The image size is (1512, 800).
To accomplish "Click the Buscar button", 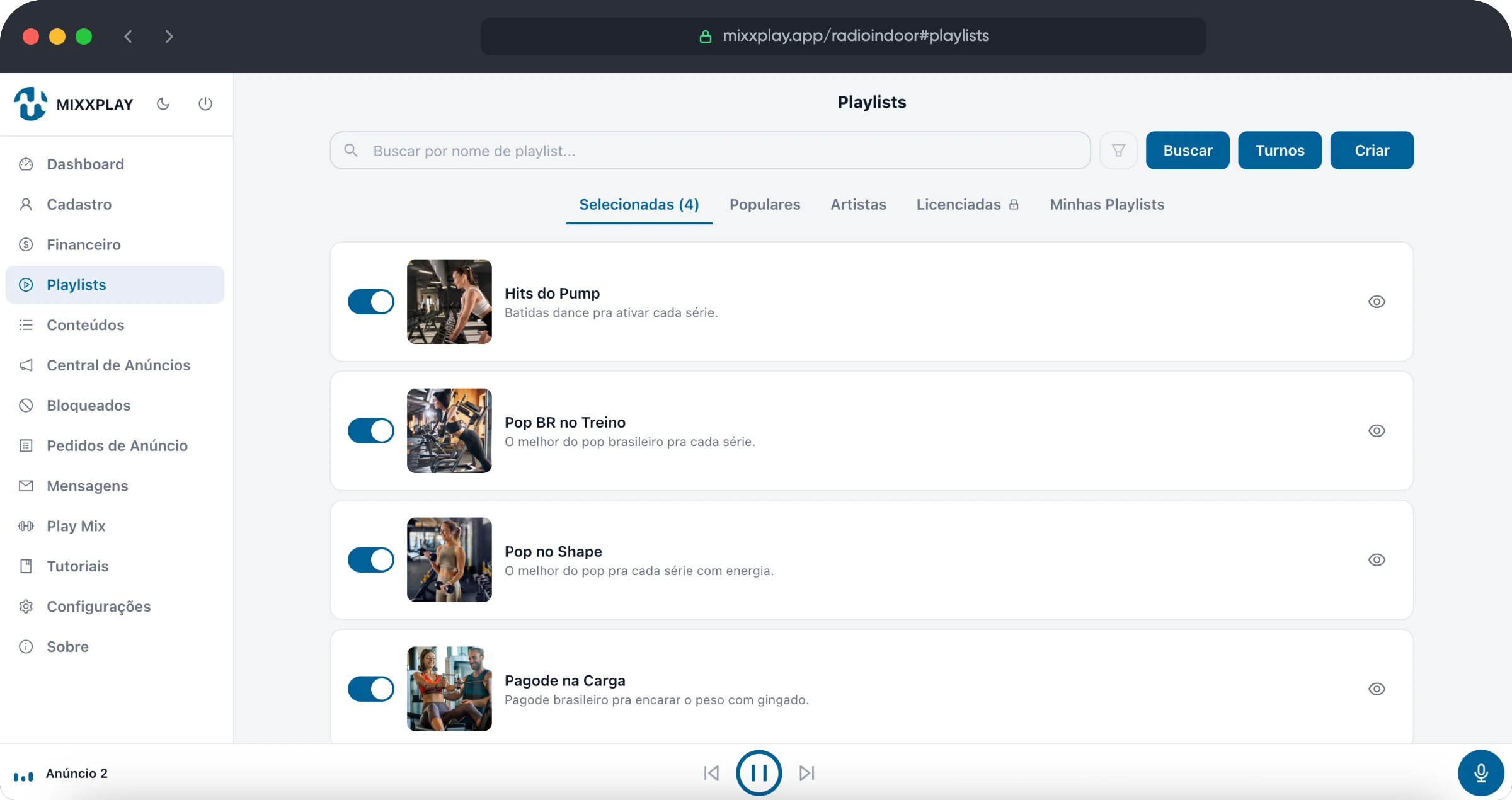I will click(x=1188, y=151).
